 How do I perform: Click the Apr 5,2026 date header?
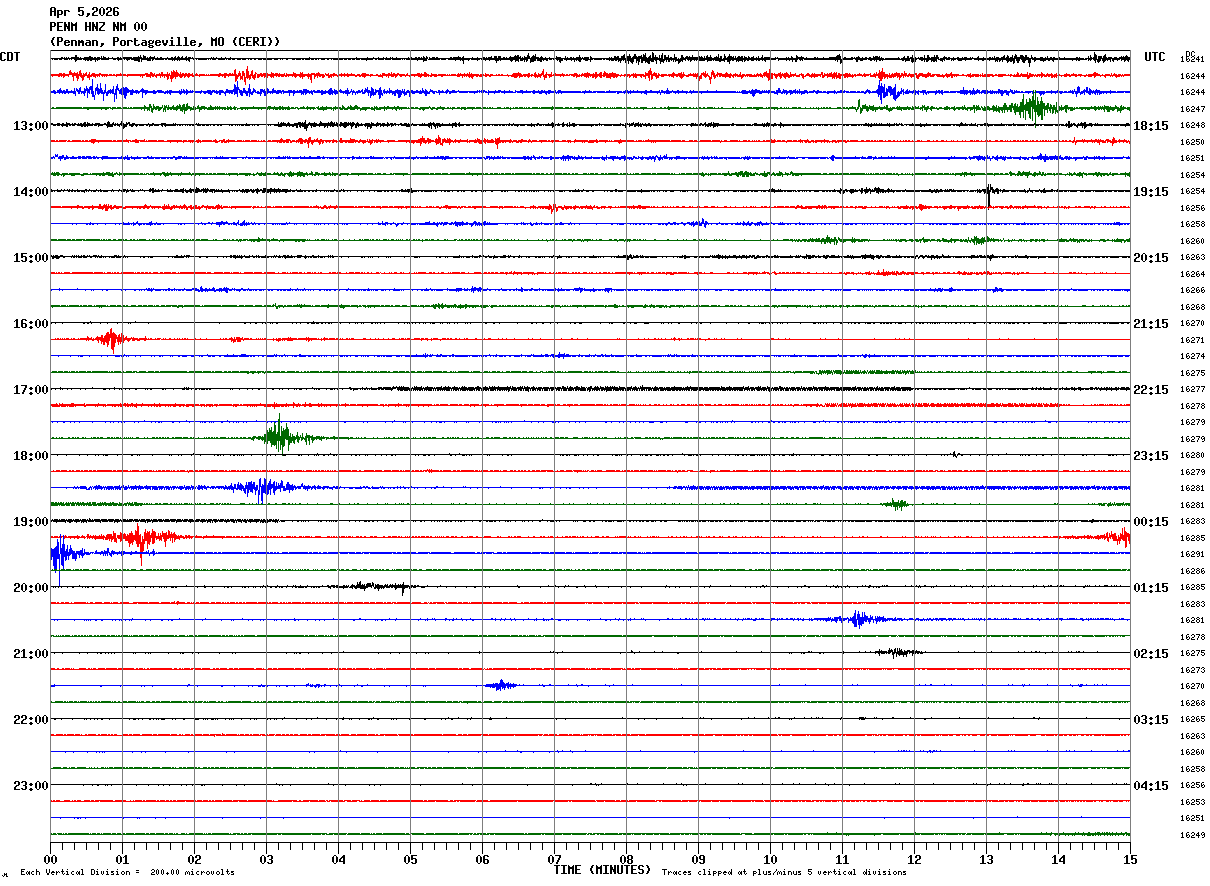click(84, 12)
